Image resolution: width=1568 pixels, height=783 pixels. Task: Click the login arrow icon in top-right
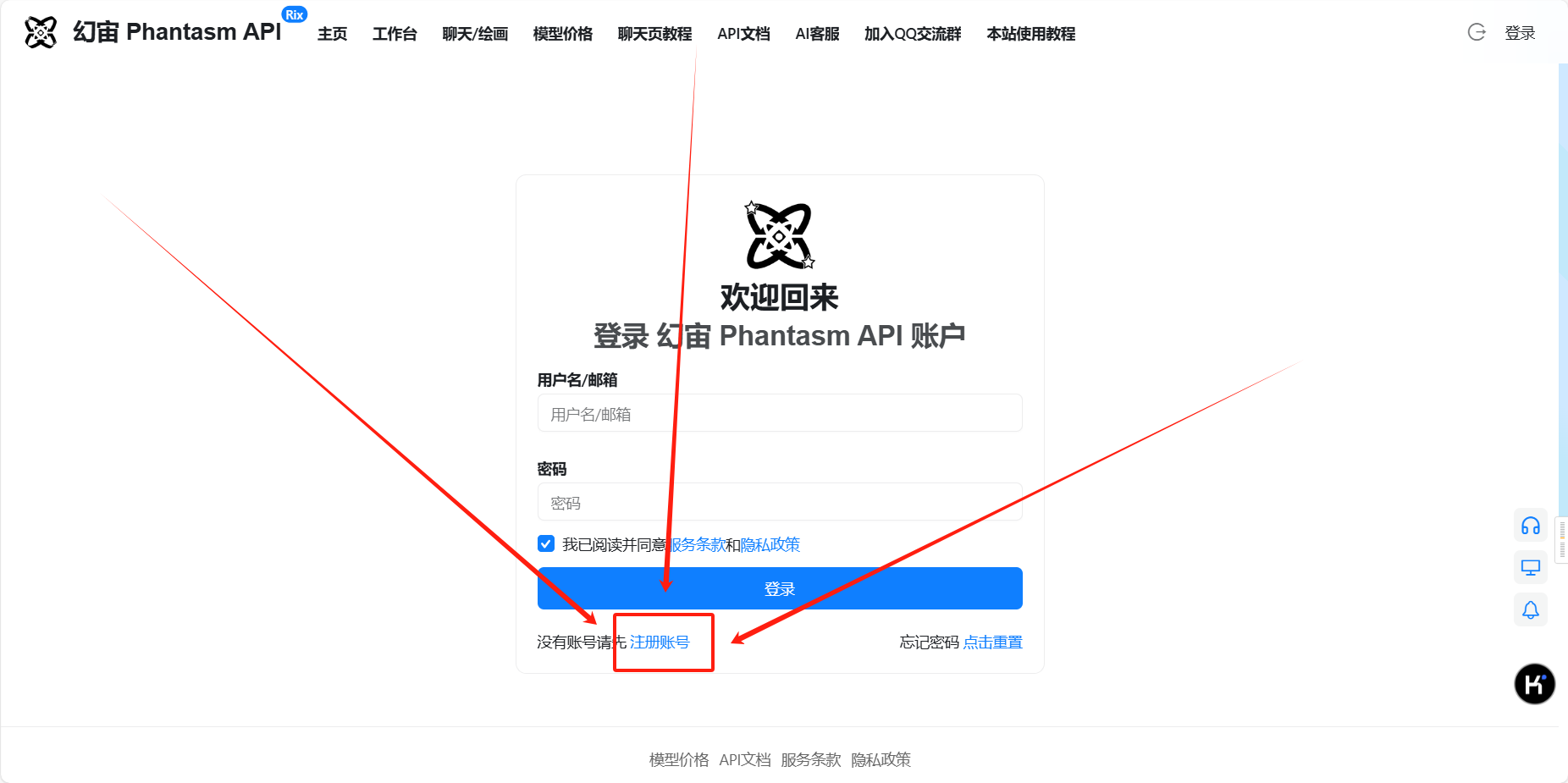click(x=1477, y=32)
